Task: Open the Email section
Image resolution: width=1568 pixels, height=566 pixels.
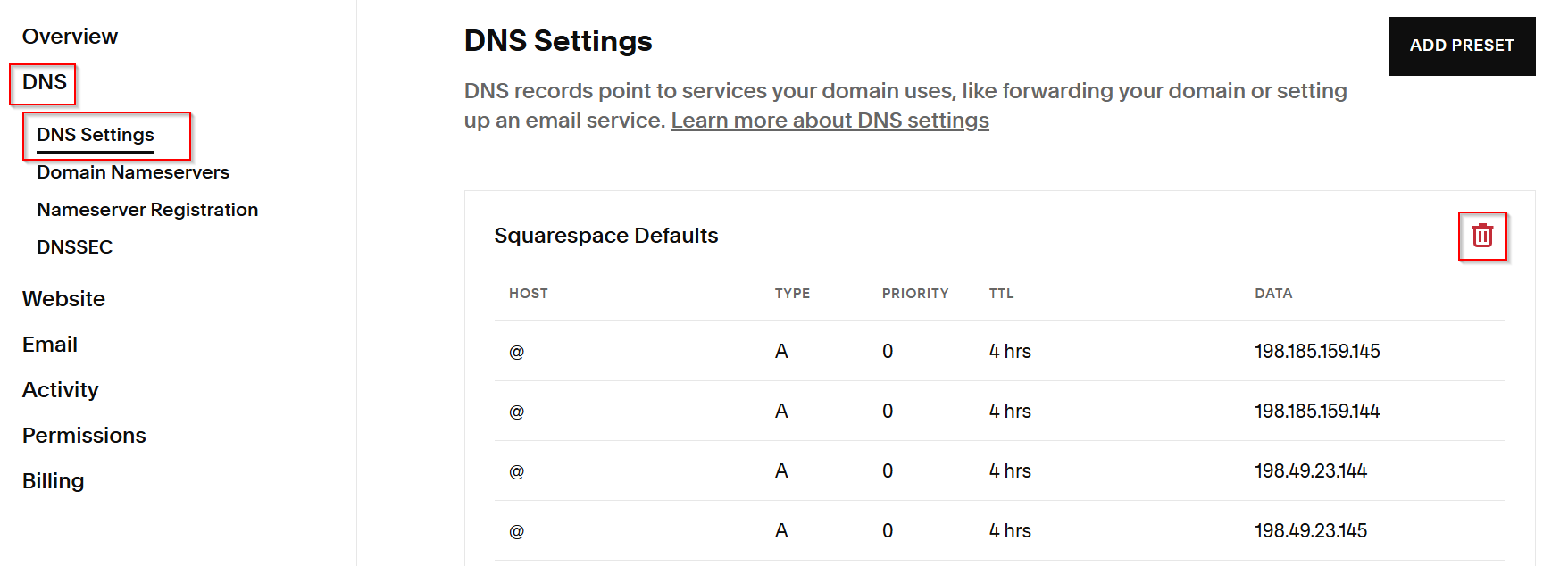Action: coord(50,345)
